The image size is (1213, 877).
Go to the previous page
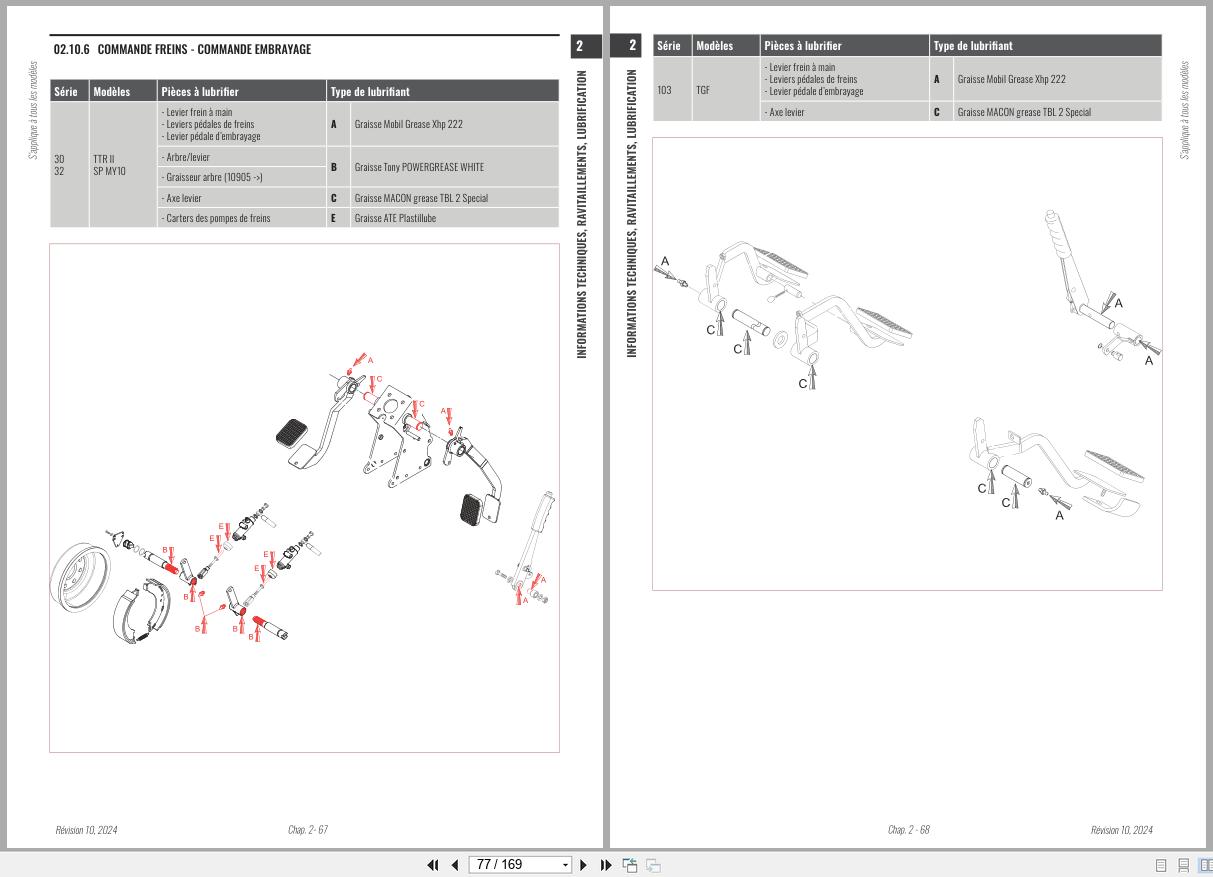click(455, 865)
